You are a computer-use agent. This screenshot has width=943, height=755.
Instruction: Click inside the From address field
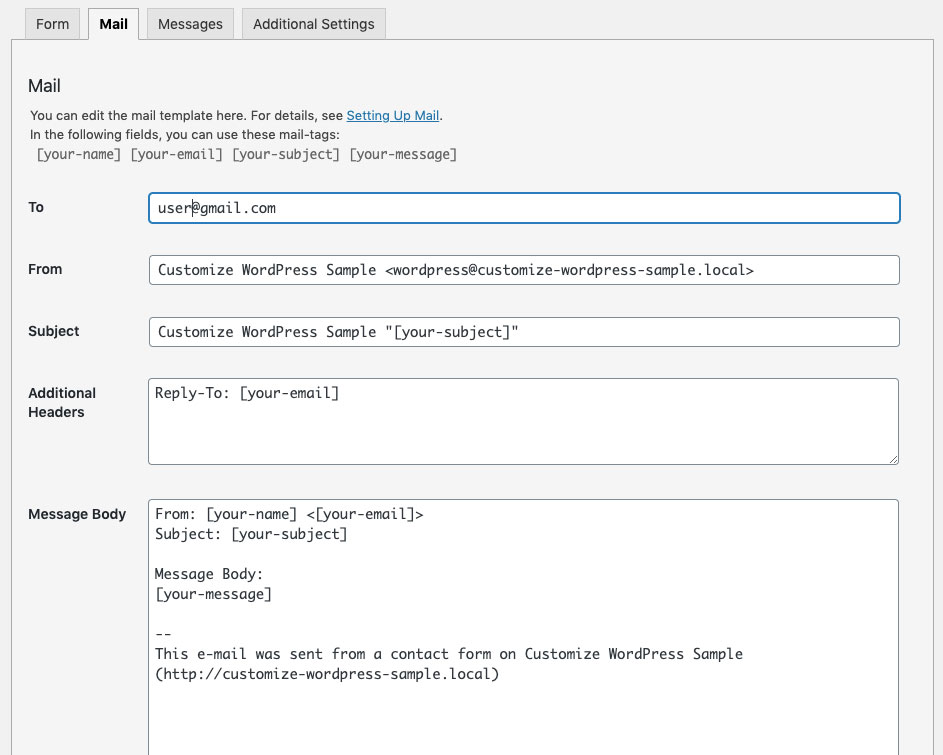[523, 270]
